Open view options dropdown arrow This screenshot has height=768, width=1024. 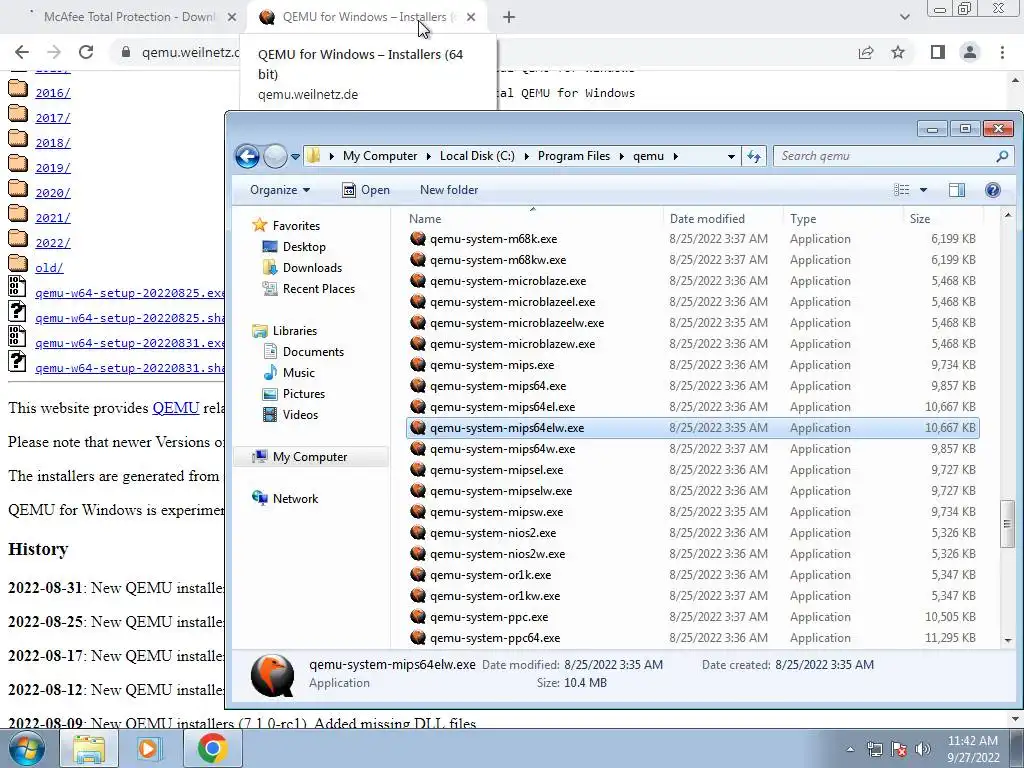coord(923,190)
